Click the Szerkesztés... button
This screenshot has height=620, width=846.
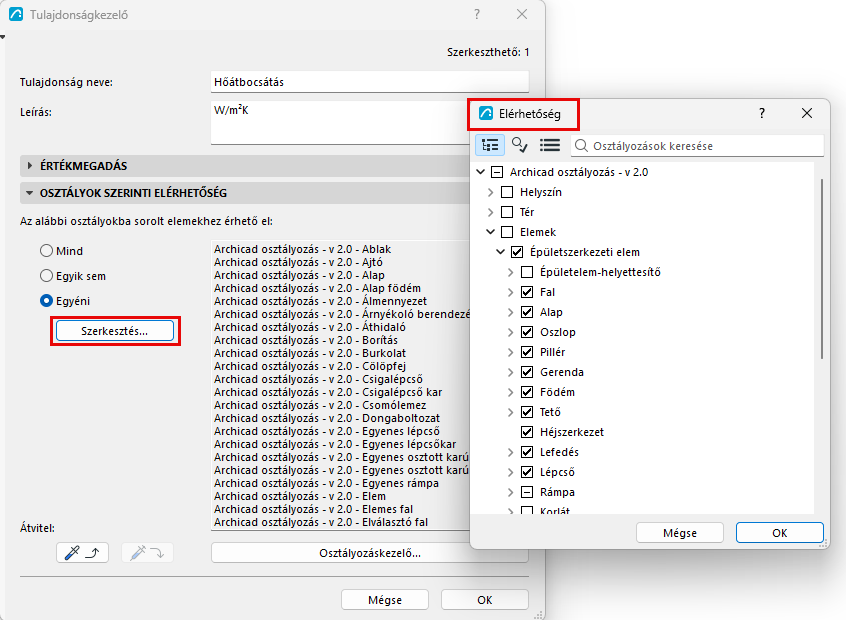coord(115,331)
